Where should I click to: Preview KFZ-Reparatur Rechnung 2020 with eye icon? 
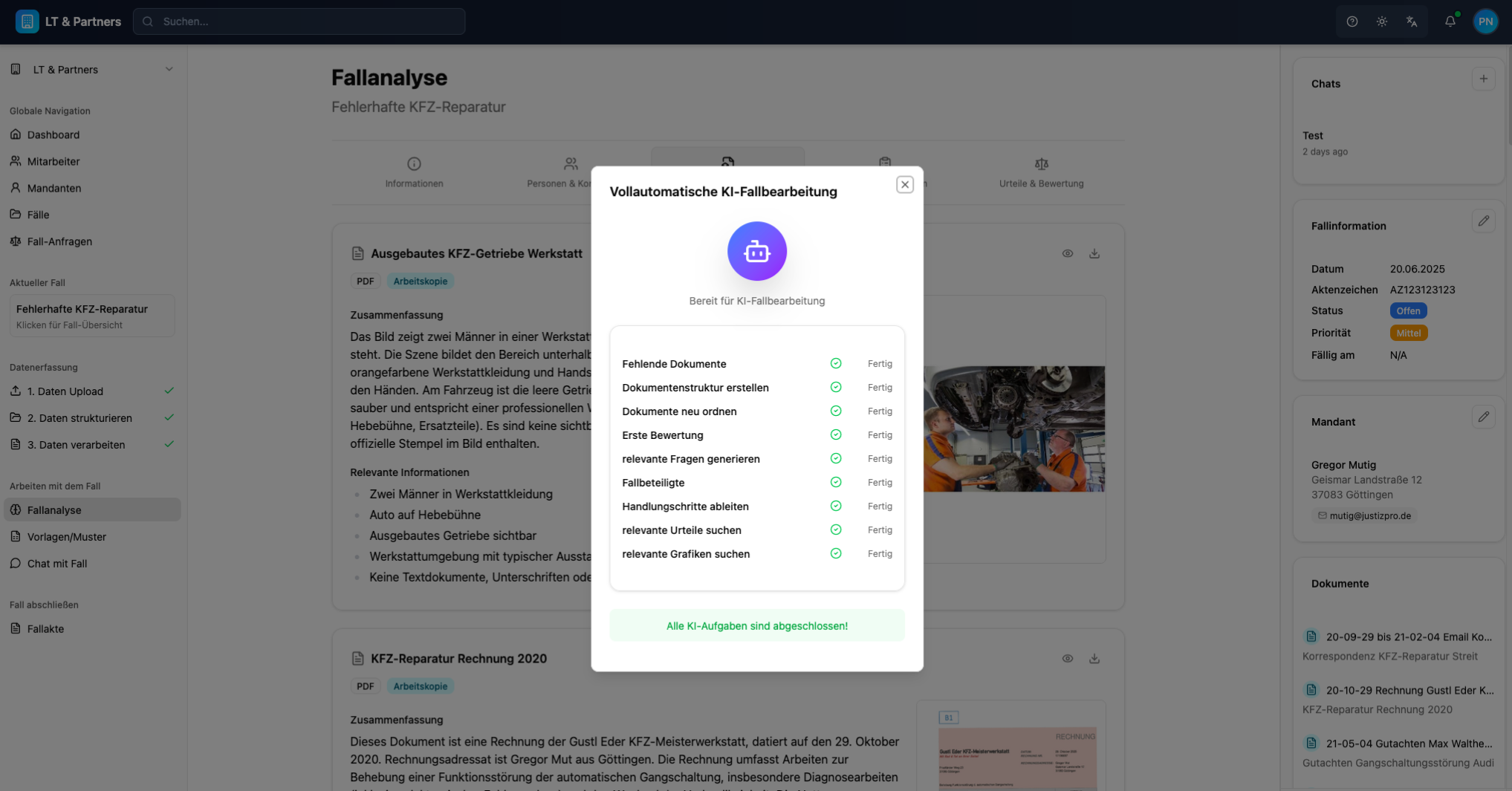point(1067,658)
